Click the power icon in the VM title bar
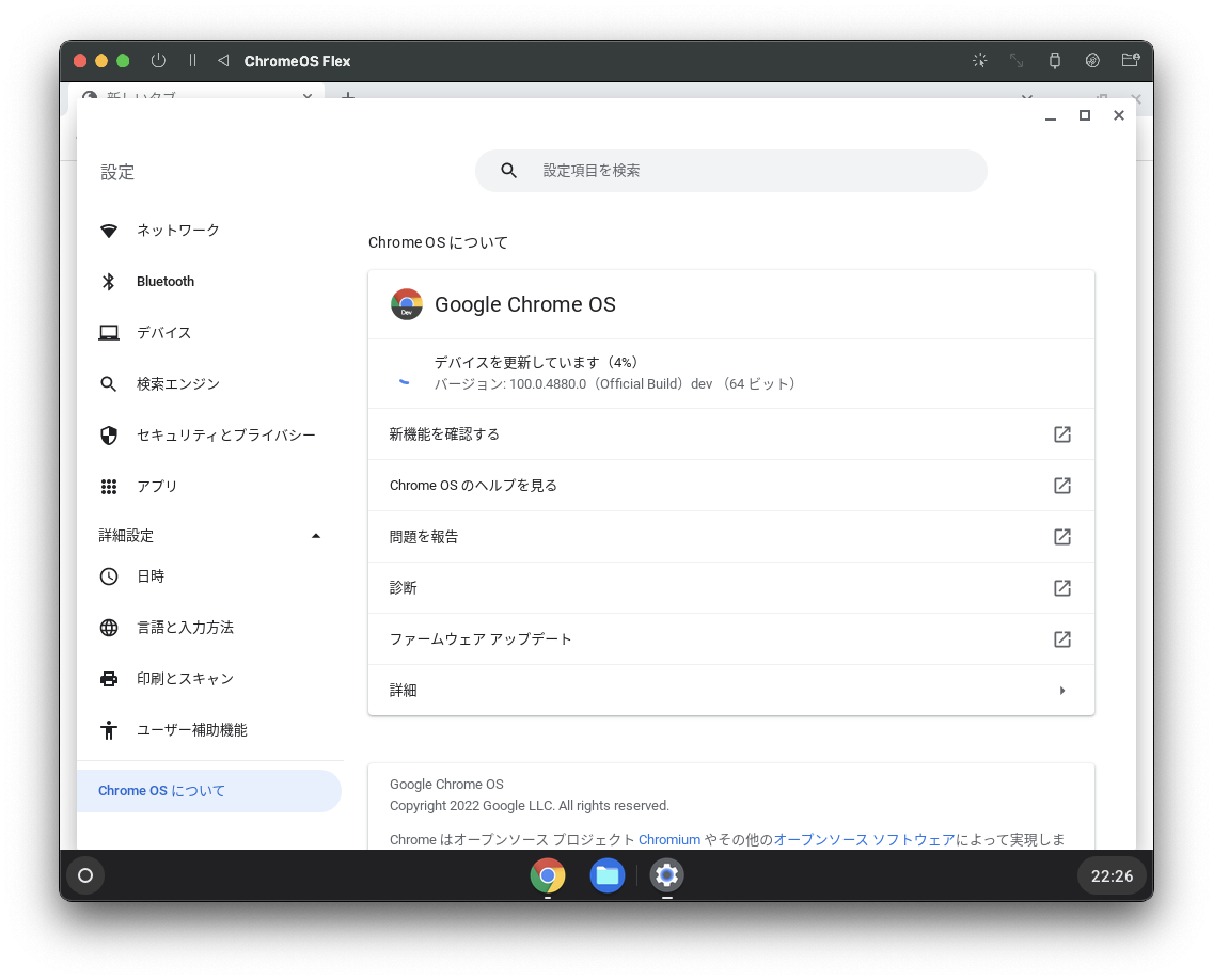The height and width of the screenshot is (980, 1213). pyautogui.click(x=158, y=60)
